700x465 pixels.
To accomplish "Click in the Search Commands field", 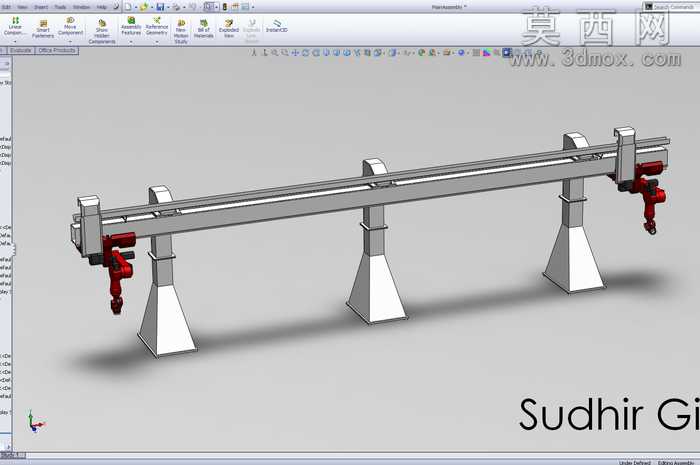I will pyautogui.click(x=671, y=7).
